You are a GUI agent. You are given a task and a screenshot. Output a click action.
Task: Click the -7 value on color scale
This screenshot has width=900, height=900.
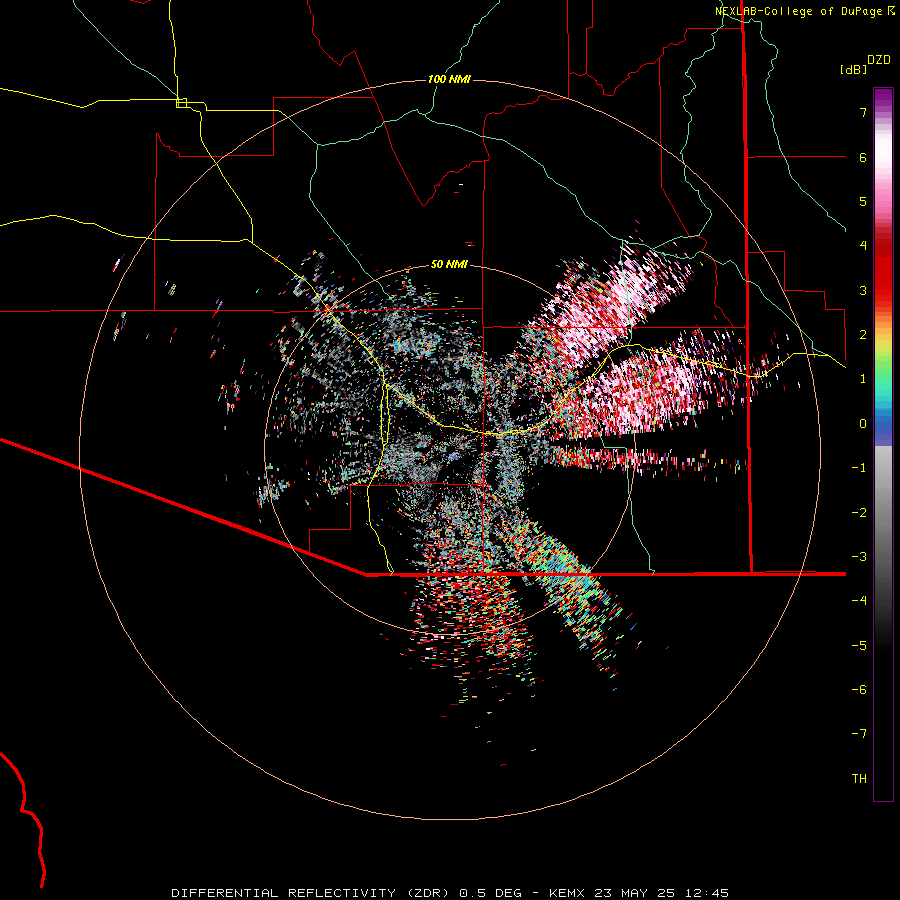click(x=859, y=734)
